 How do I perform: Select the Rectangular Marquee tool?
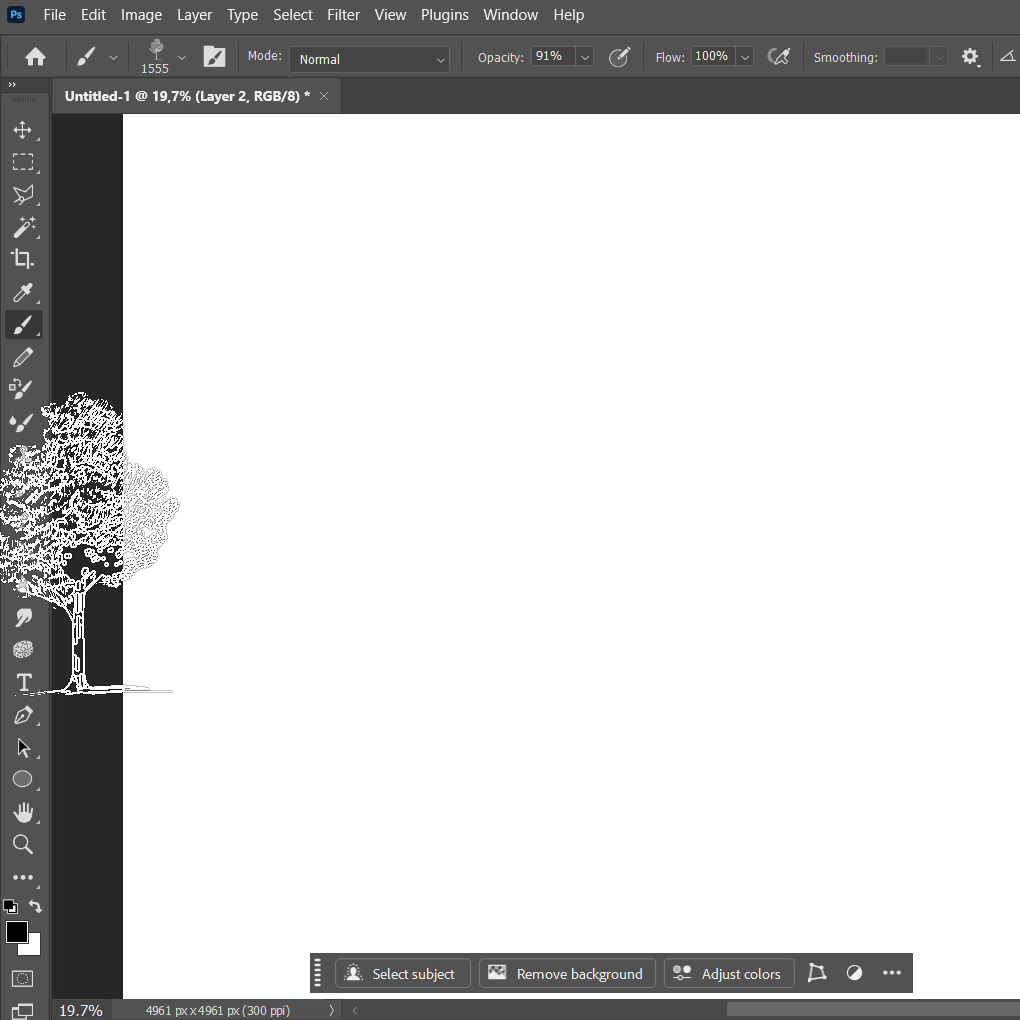tap(22, 162)
